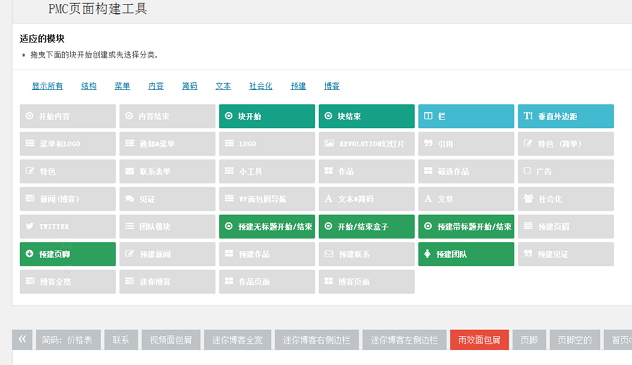Open the 页脚 tab
632x365 pixels.
click(529, 340)
